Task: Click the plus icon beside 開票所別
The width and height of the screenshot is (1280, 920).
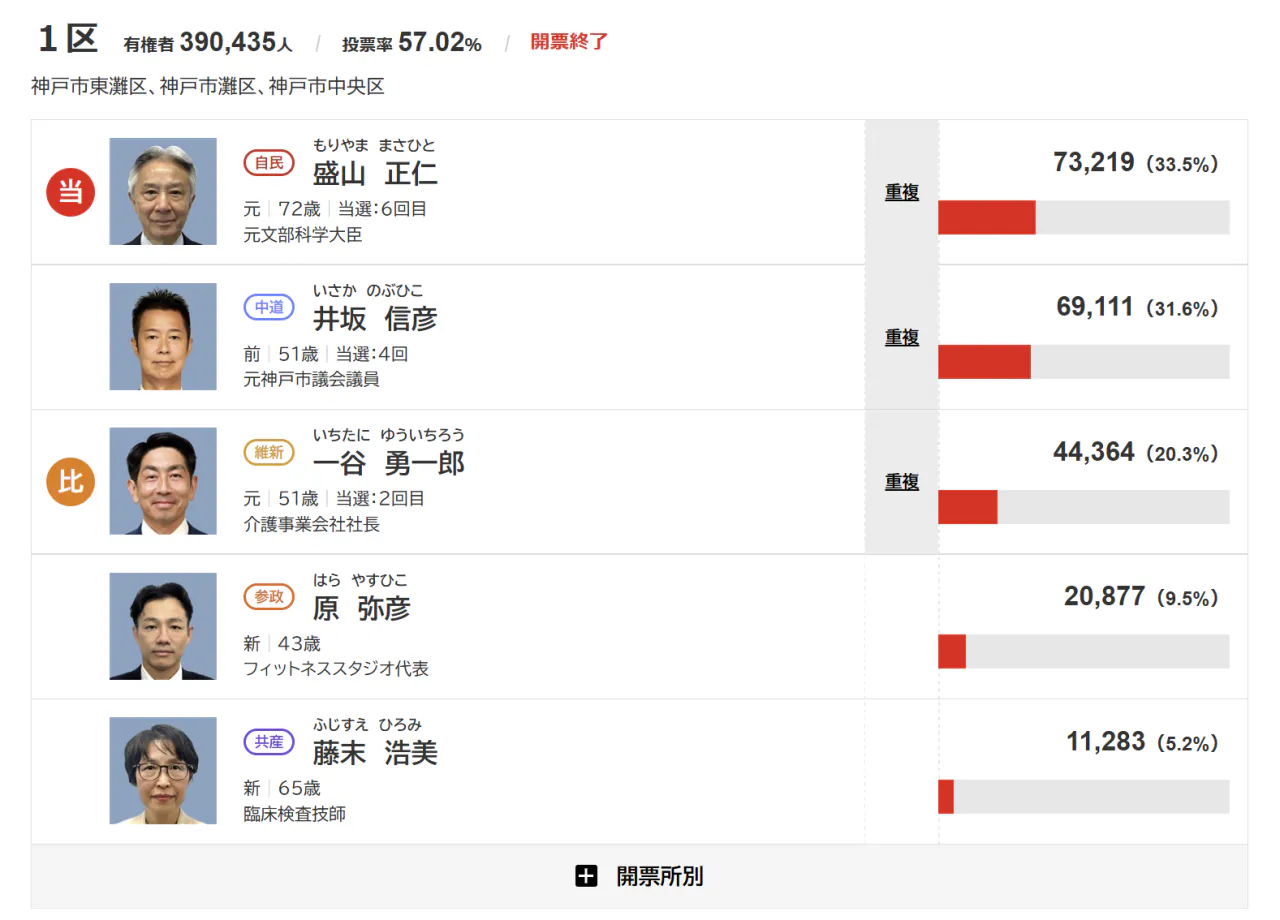Action: tap(586, 877)
